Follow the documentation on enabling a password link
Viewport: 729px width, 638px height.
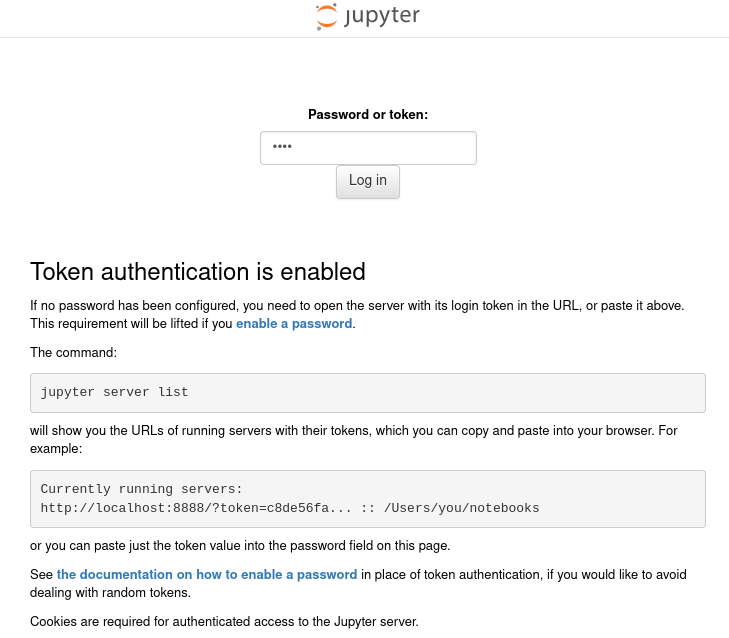click(207, 575)
